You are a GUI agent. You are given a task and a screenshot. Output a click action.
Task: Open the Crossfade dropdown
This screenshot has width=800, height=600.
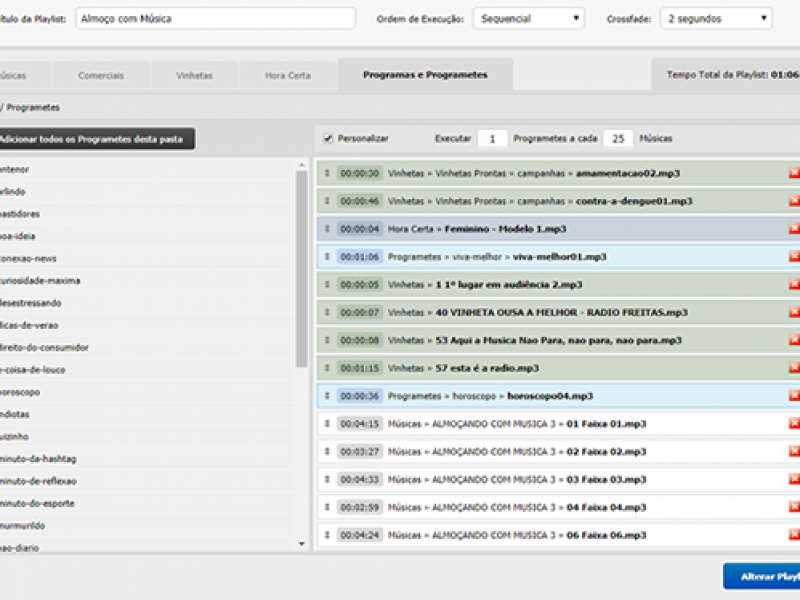(716, 19)
